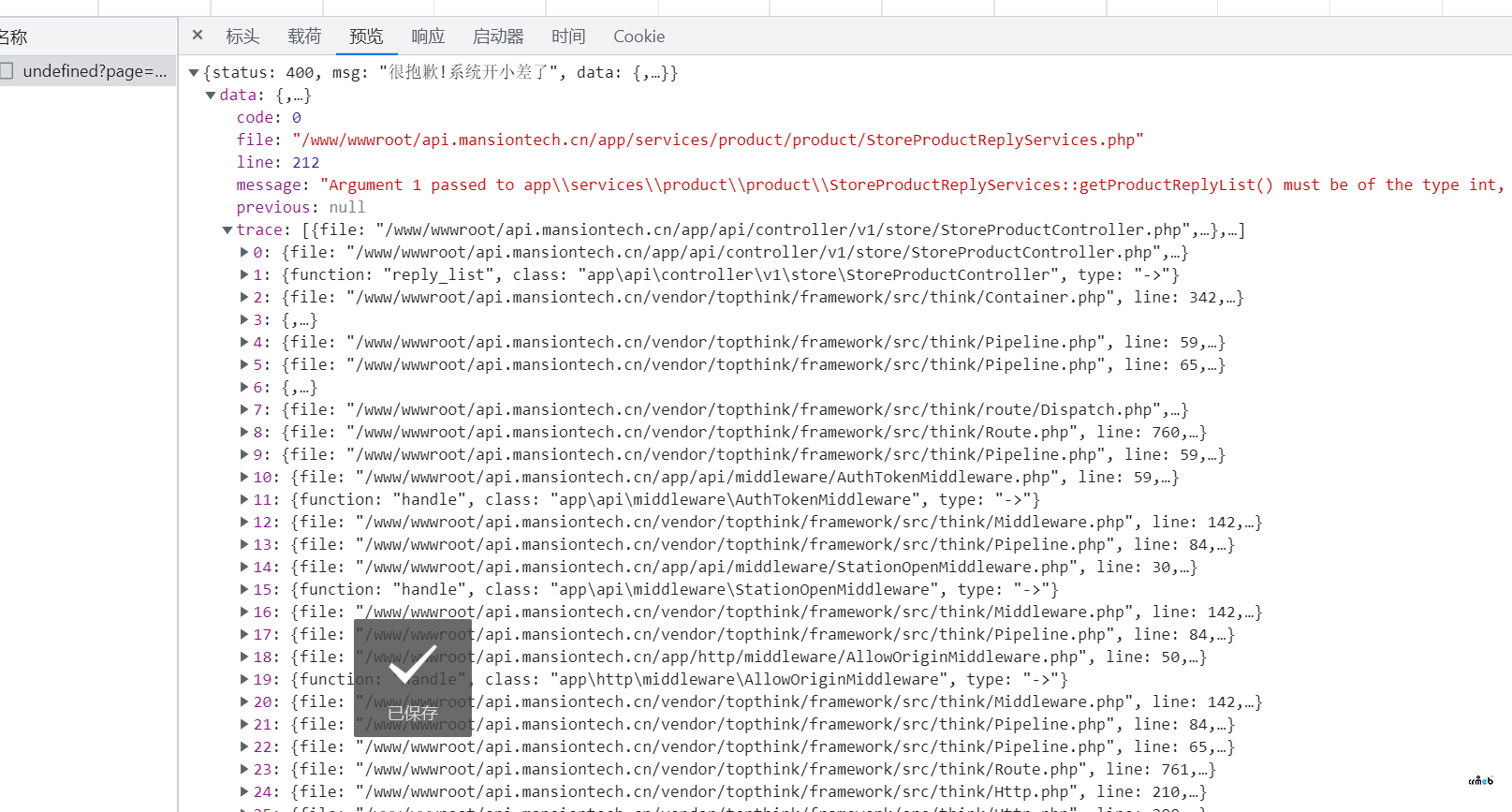The image size is (1512, 812).
Task: Select the undefined?page=... request row
Action: 88,71
